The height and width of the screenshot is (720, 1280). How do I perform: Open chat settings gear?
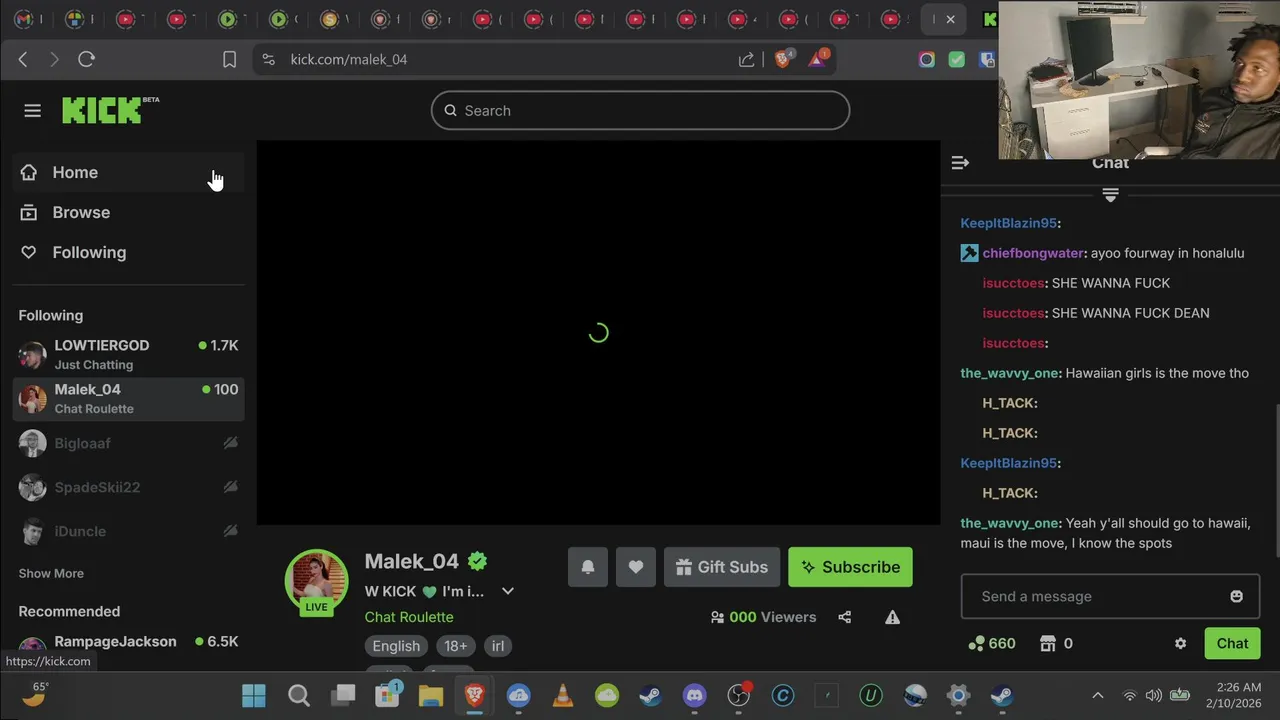[x=1180, y=643]
